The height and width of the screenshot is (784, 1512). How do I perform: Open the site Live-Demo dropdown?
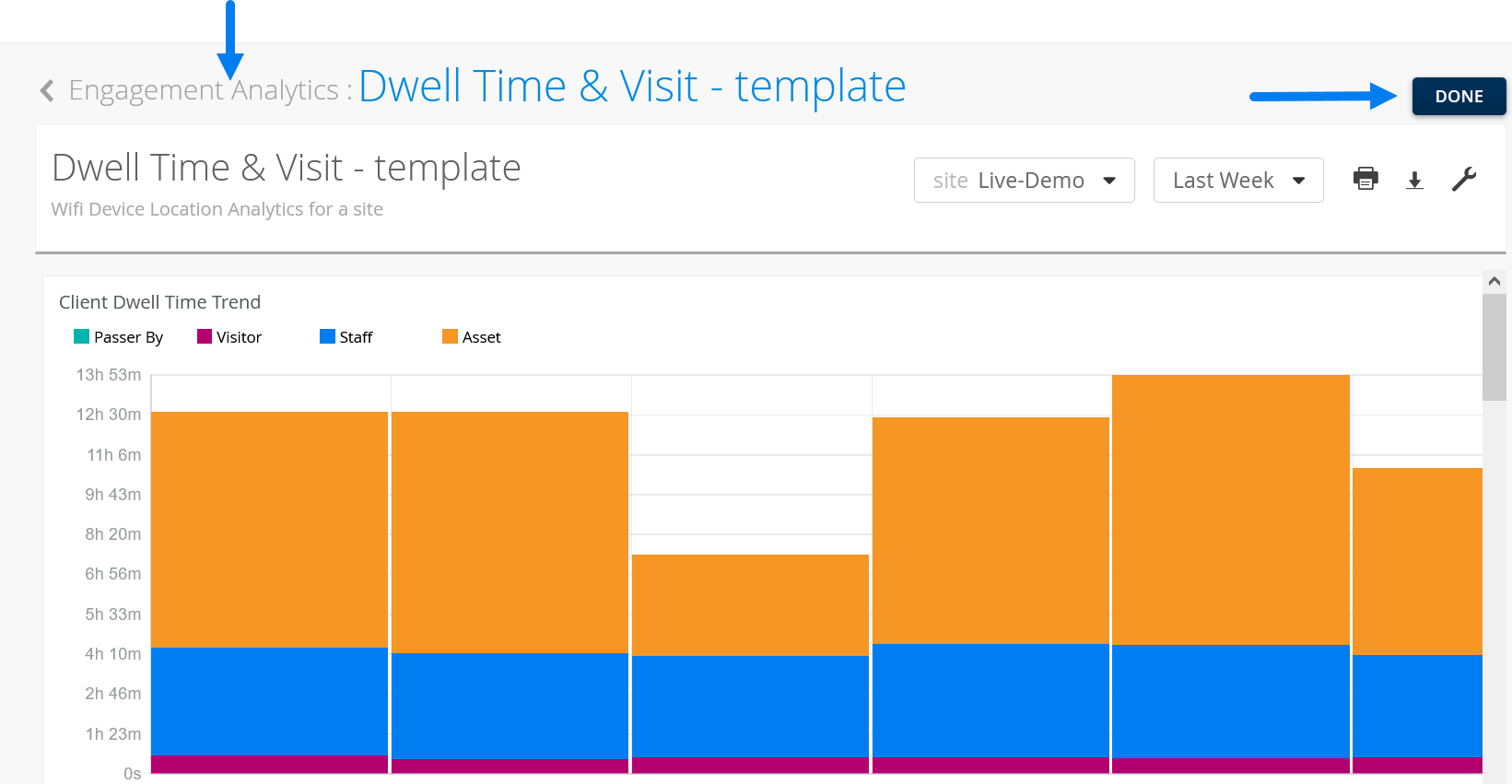pos(1024,181)
